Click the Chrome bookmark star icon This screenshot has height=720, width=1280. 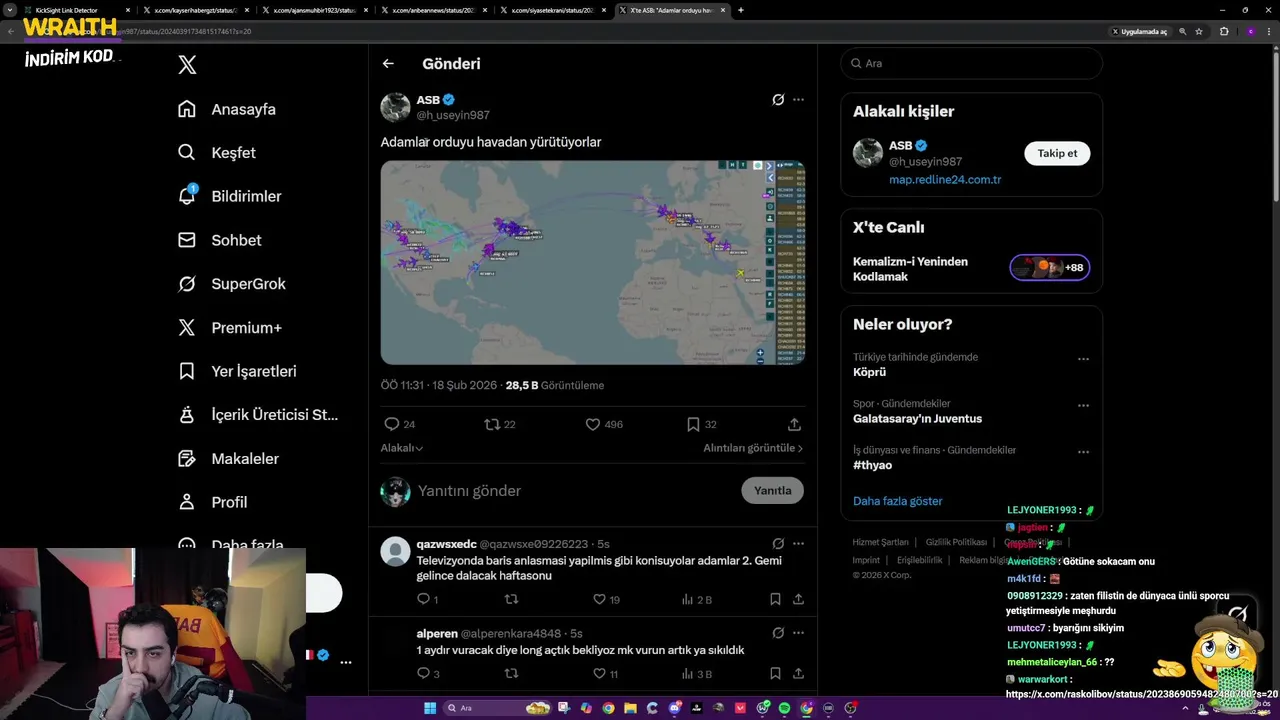click(1199, 31)
